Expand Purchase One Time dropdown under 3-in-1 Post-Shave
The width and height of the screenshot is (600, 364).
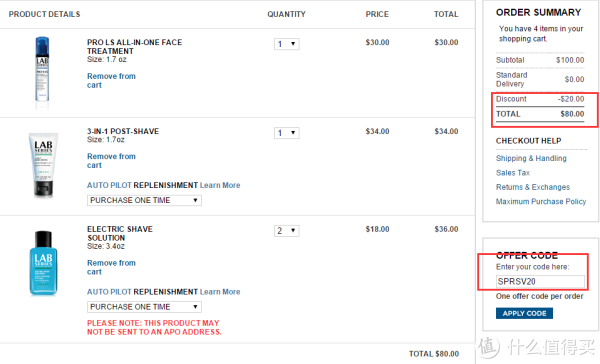click(144, 200)
